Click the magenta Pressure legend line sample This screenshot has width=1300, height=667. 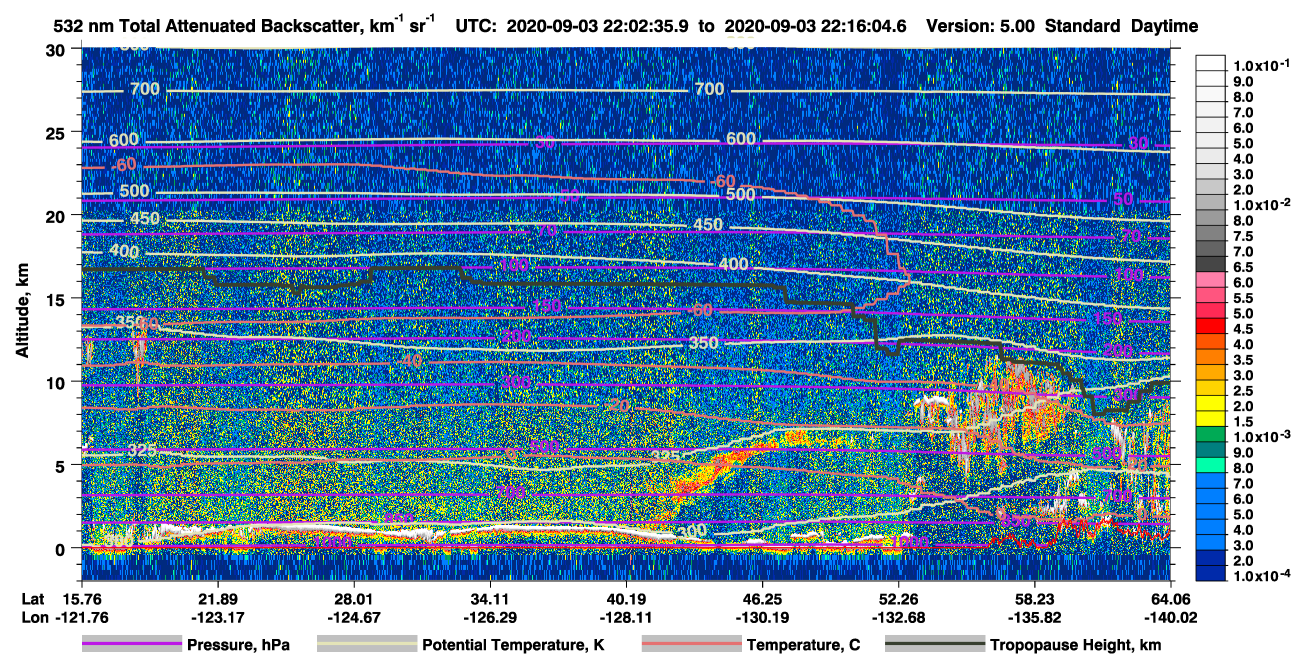point(132,645)
